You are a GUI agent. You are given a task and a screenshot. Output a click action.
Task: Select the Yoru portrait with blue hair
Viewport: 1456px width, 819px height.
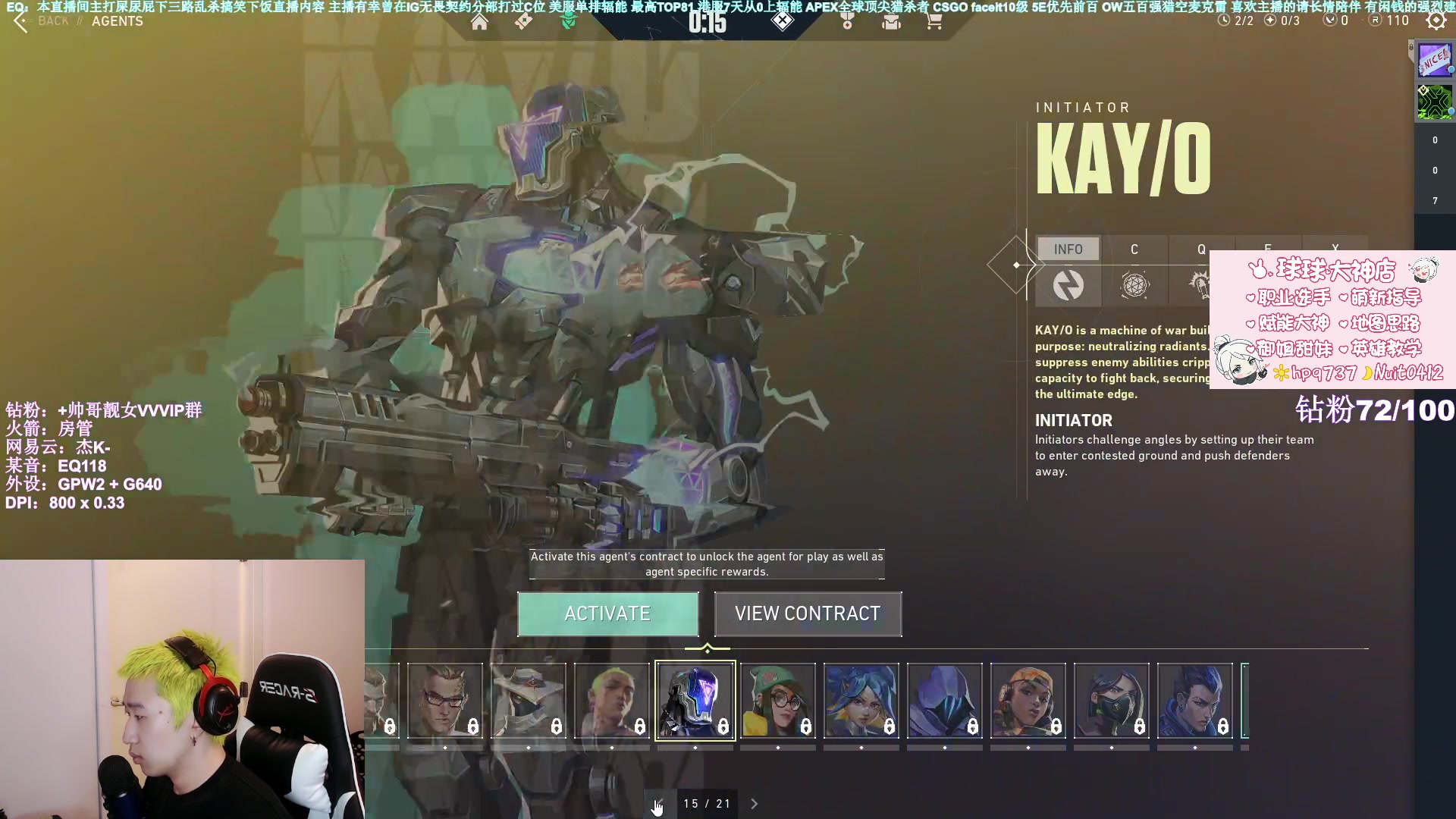[x=1195, y=701]
